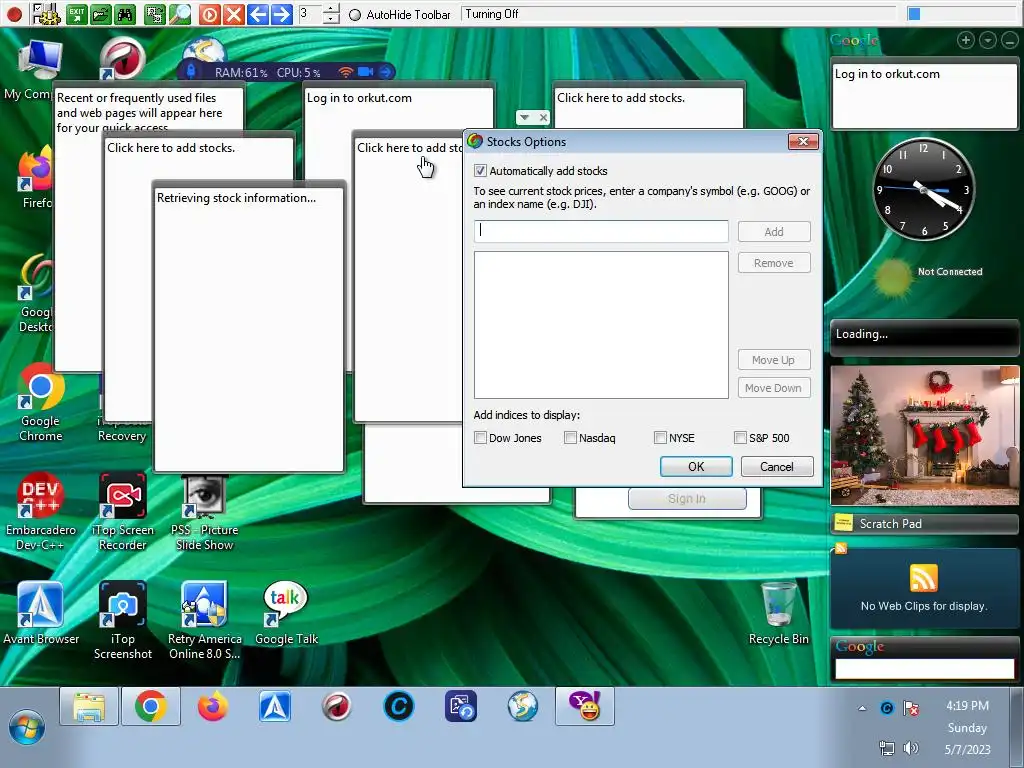Open the checklist settings icon in the toolbar
1024x768 pixels.
[x=45, y=14]
